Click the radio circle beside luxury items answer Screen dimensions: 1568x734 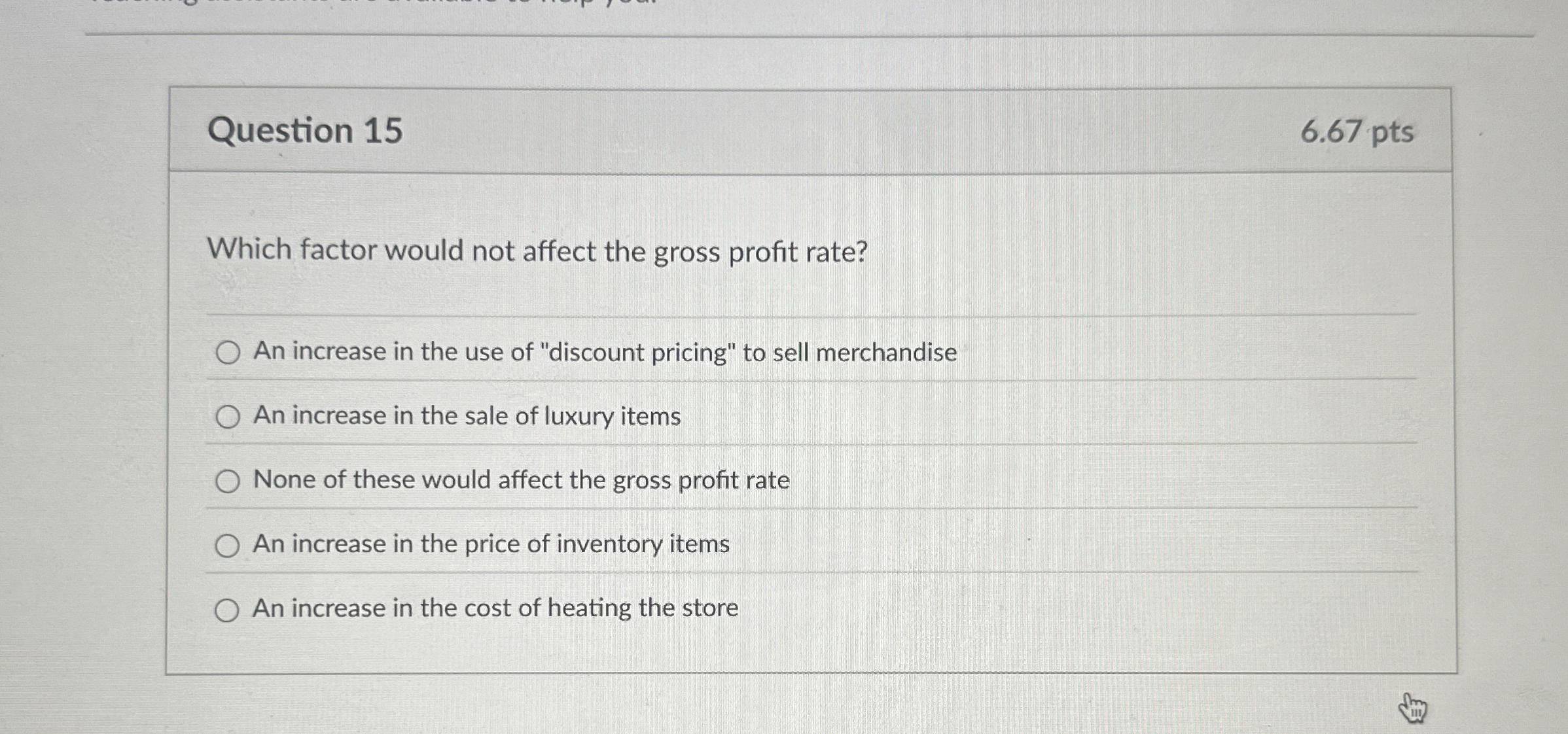228,417
